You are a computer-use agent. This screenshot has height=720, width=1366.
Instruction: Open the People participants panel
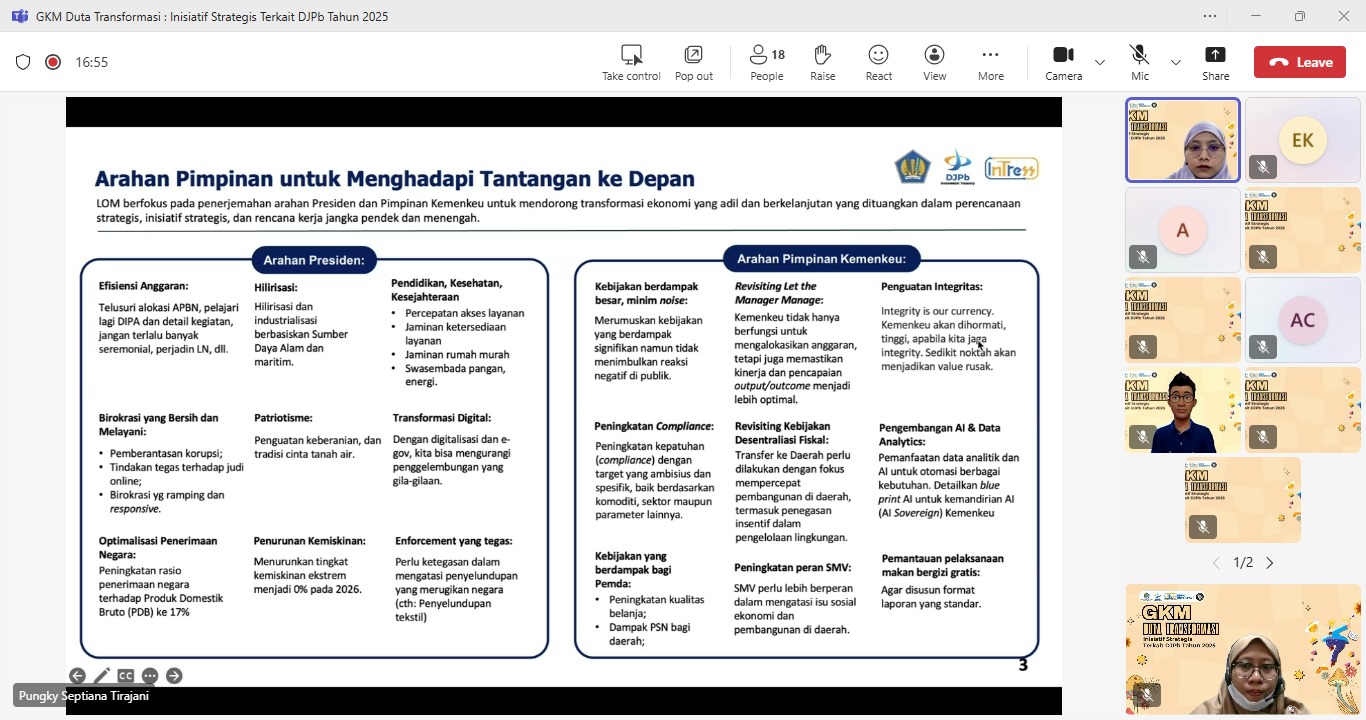767,62
